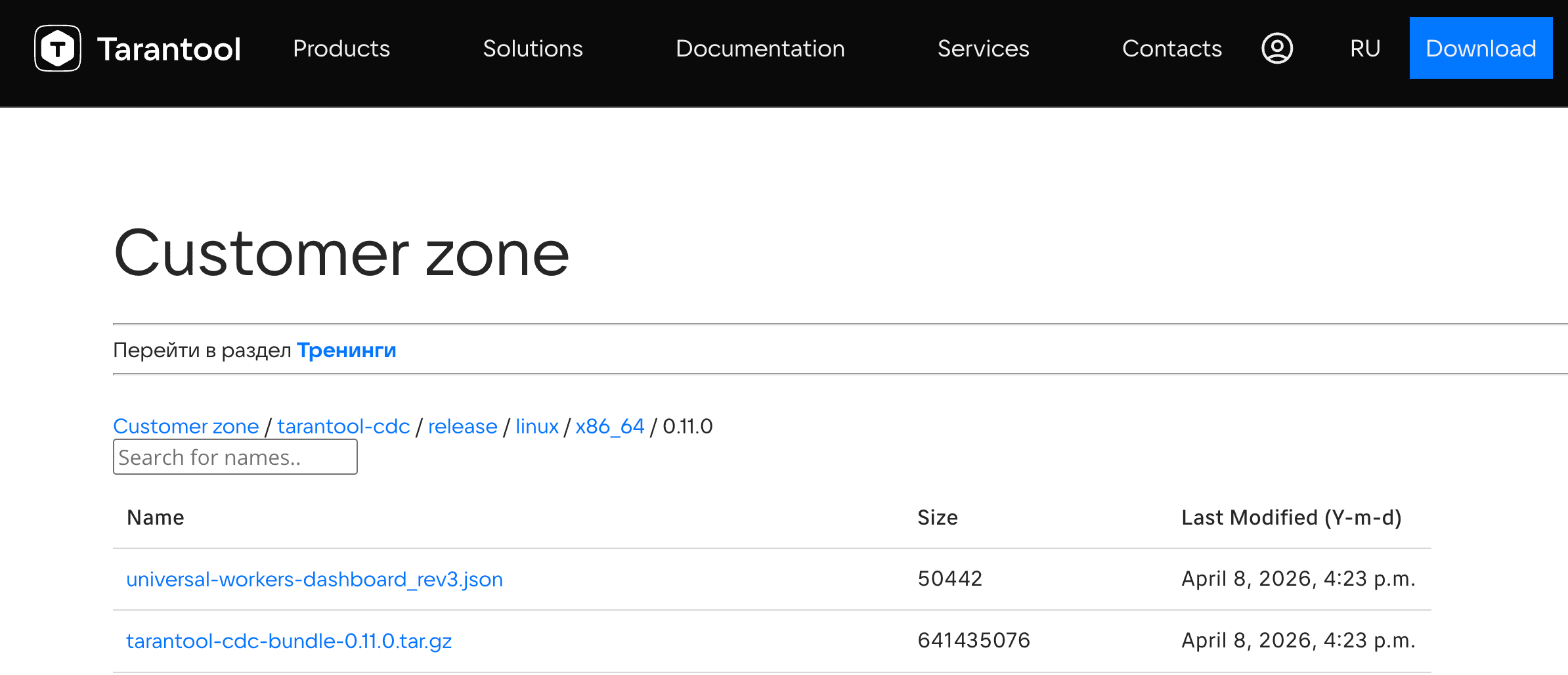The width and height of the screenshot is (1568, 675).
Task: Click the Last Modified (Y-m-d) header
Action: (1292, 517)
